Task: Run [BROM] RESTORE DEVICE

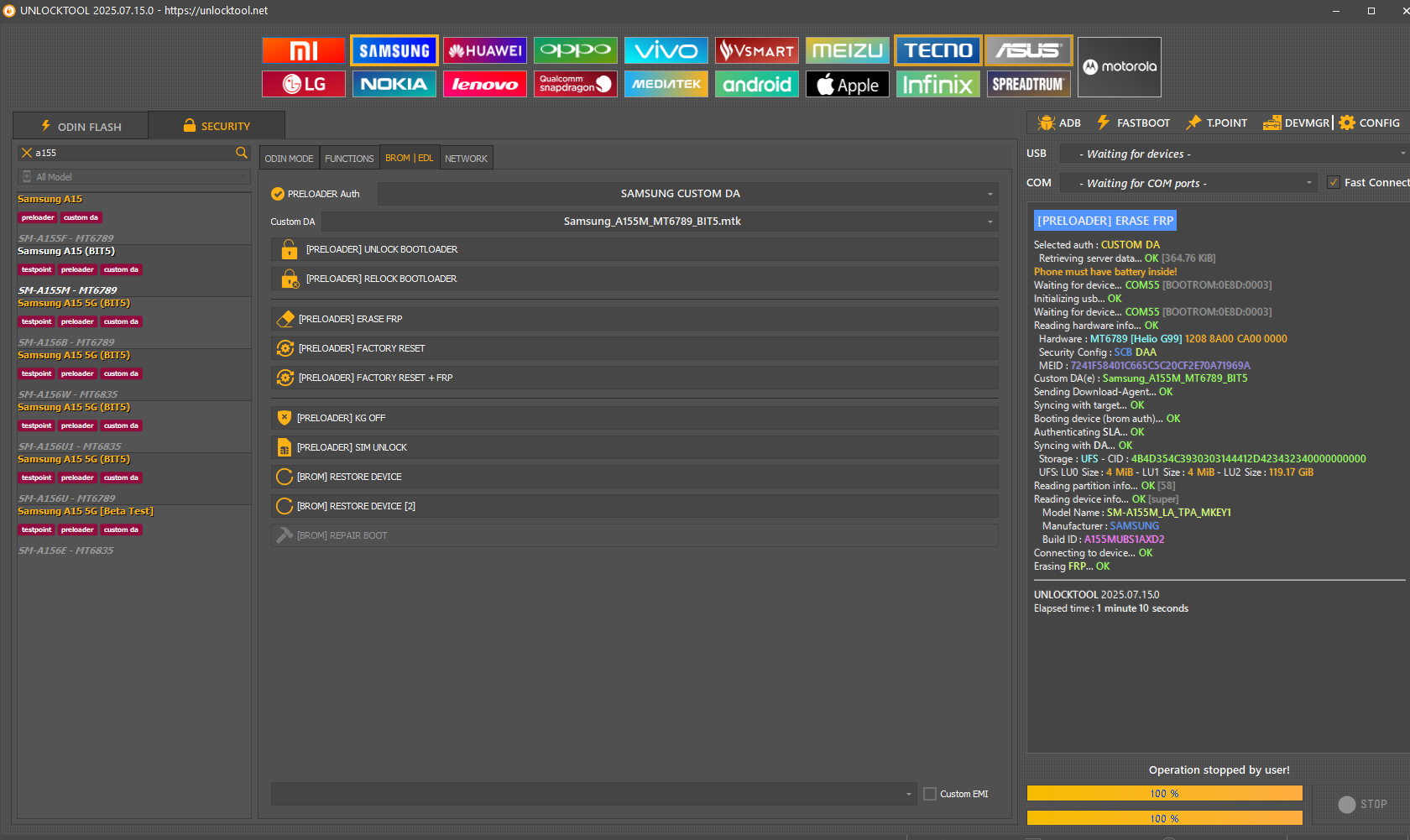Action: 634,477
